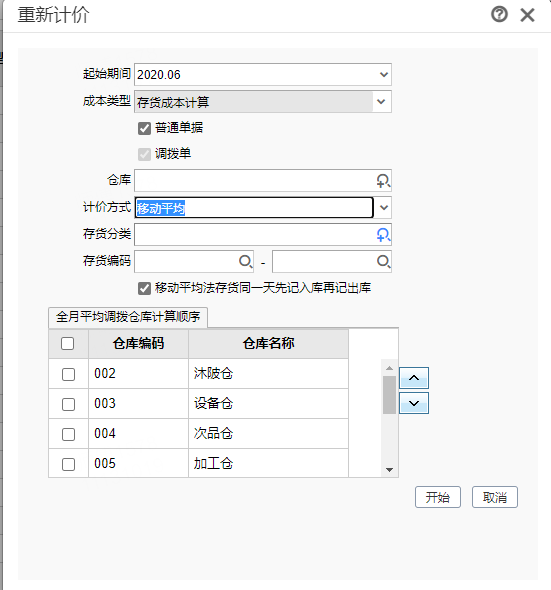Click the 仓库 lookup magnifier icon
The image size is (551, 590).
pyautogui.click(x=383, y=181)
